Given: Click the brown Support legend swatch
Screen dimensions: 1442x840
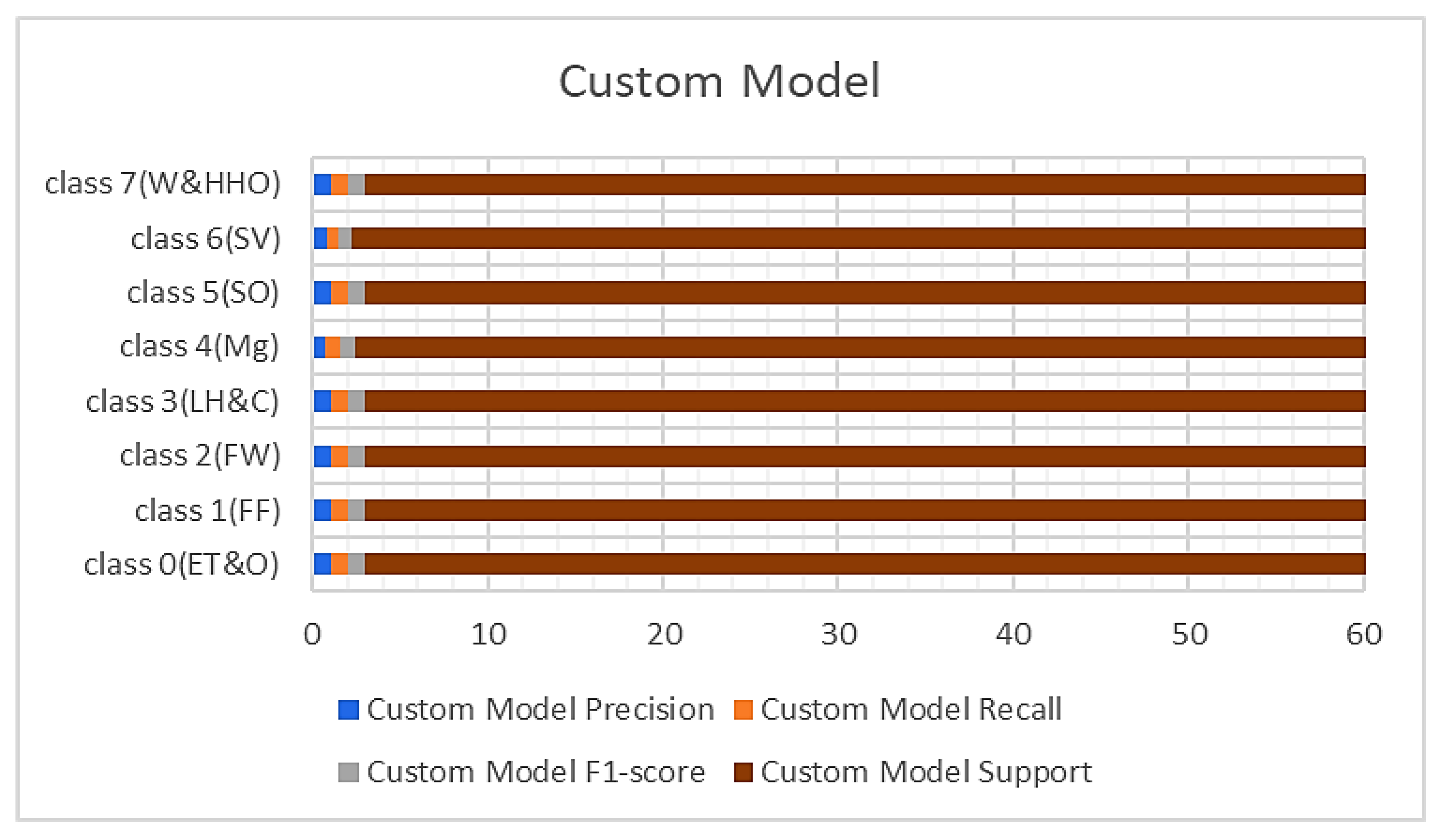Looking at the screenshot, I should 743,772.
